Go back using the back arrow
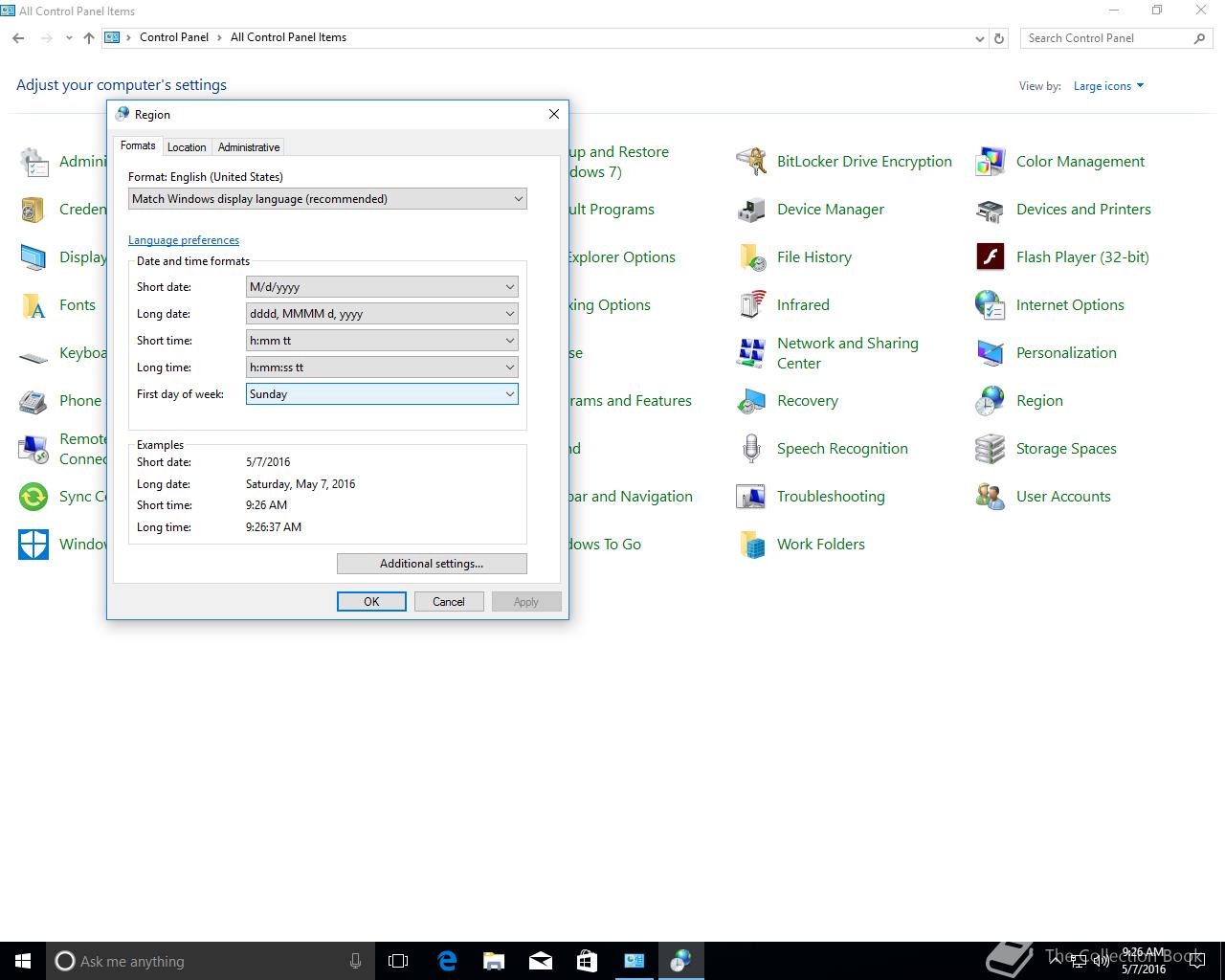The image size is (1225, 980). click(x=18, y=38)
